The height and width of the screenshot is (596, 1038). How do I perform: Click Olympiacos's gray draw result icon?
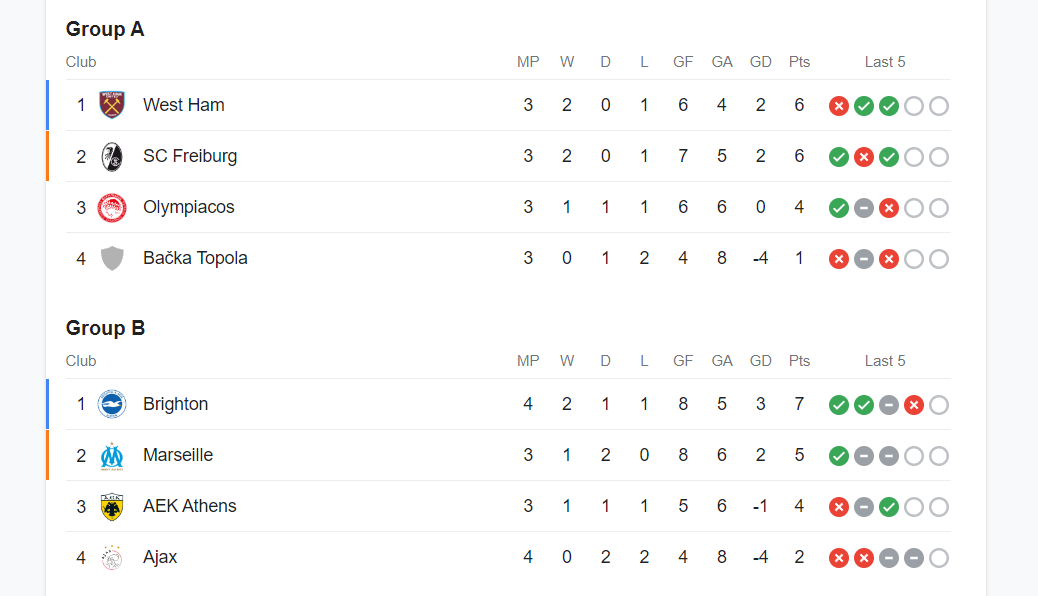click(x=864, y=208)
